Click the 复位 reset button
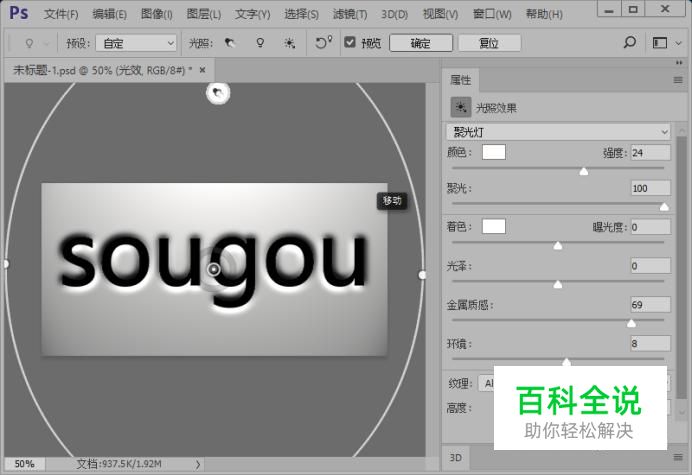692x475 pixels. 489,43
